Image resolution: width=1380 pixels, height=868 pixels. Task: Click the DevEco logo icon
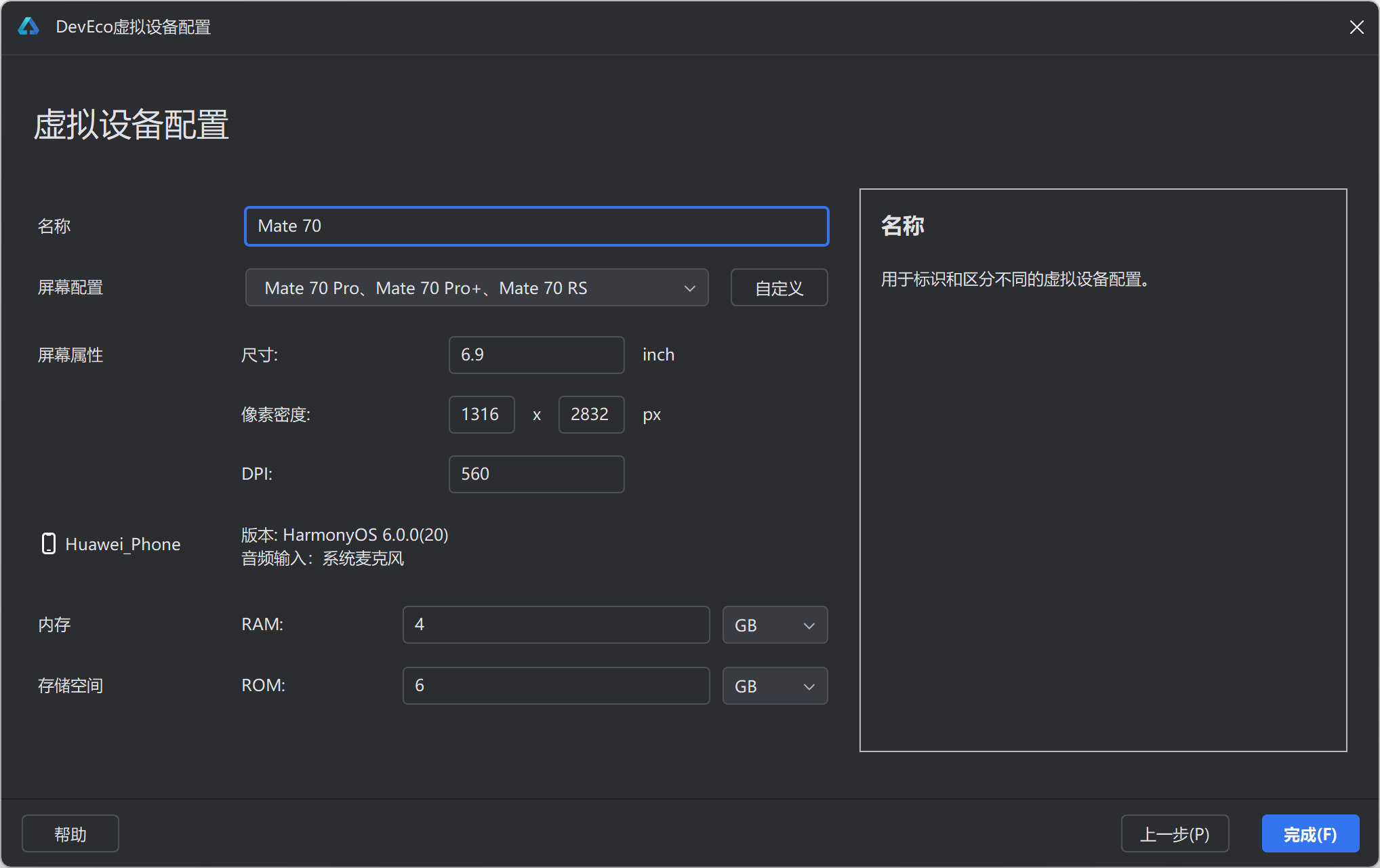point(28,26)
